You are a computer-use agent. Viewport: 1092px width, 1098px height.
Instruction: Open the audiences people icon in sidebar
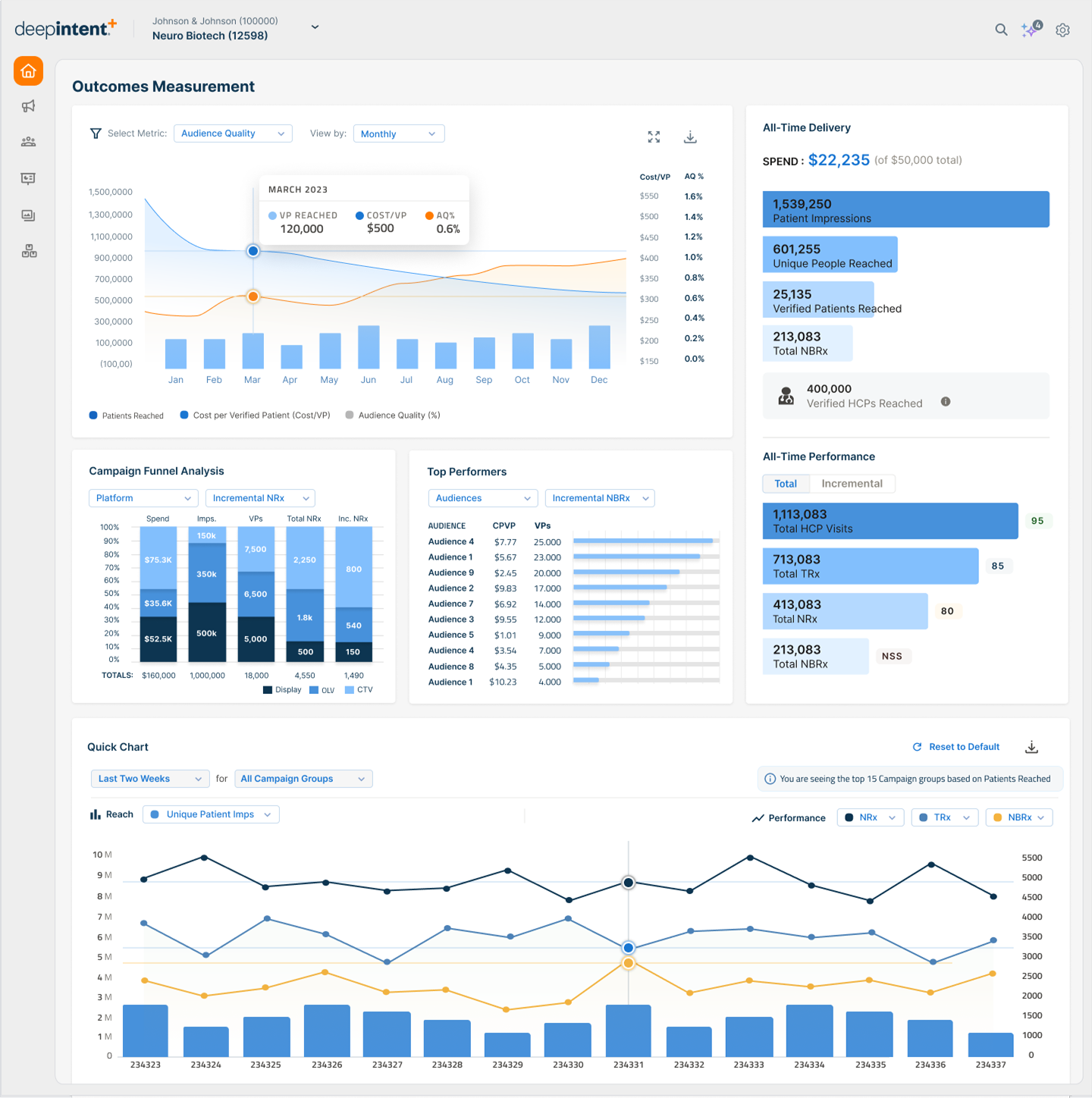(x=28, y=142)
